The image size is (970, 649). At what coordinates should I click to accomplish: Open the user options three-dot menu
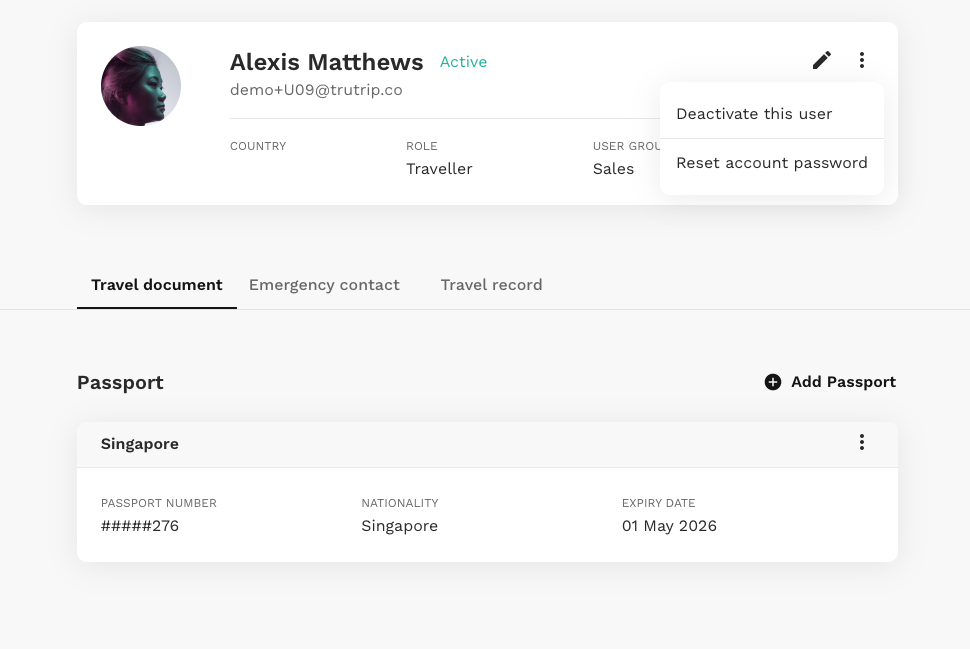click(862, 60)
